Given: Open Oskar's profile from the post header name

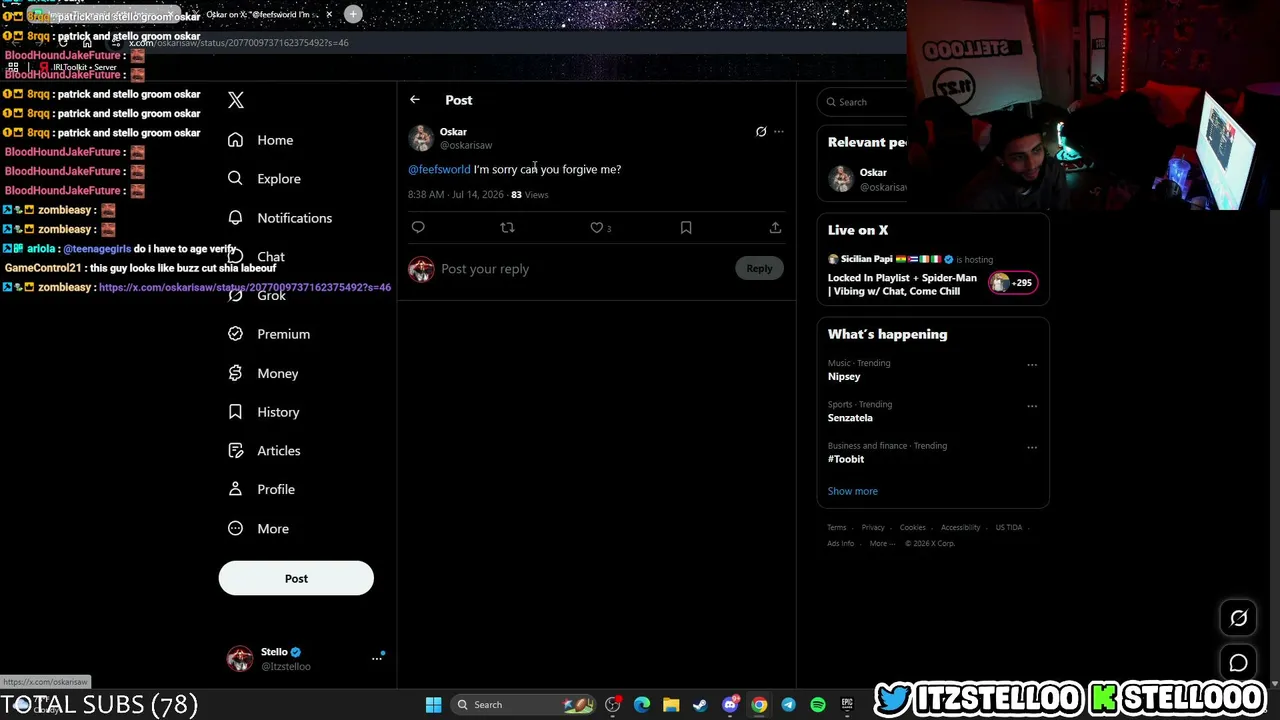Looking at the screenshot, I should (x=453, y=132).
